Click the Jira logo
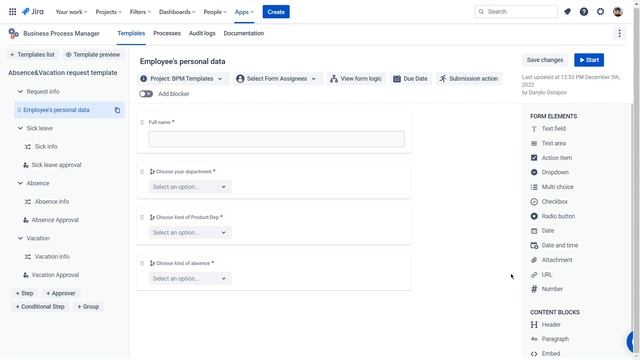Viewport: 640px width, 360px height. (33, 12)
